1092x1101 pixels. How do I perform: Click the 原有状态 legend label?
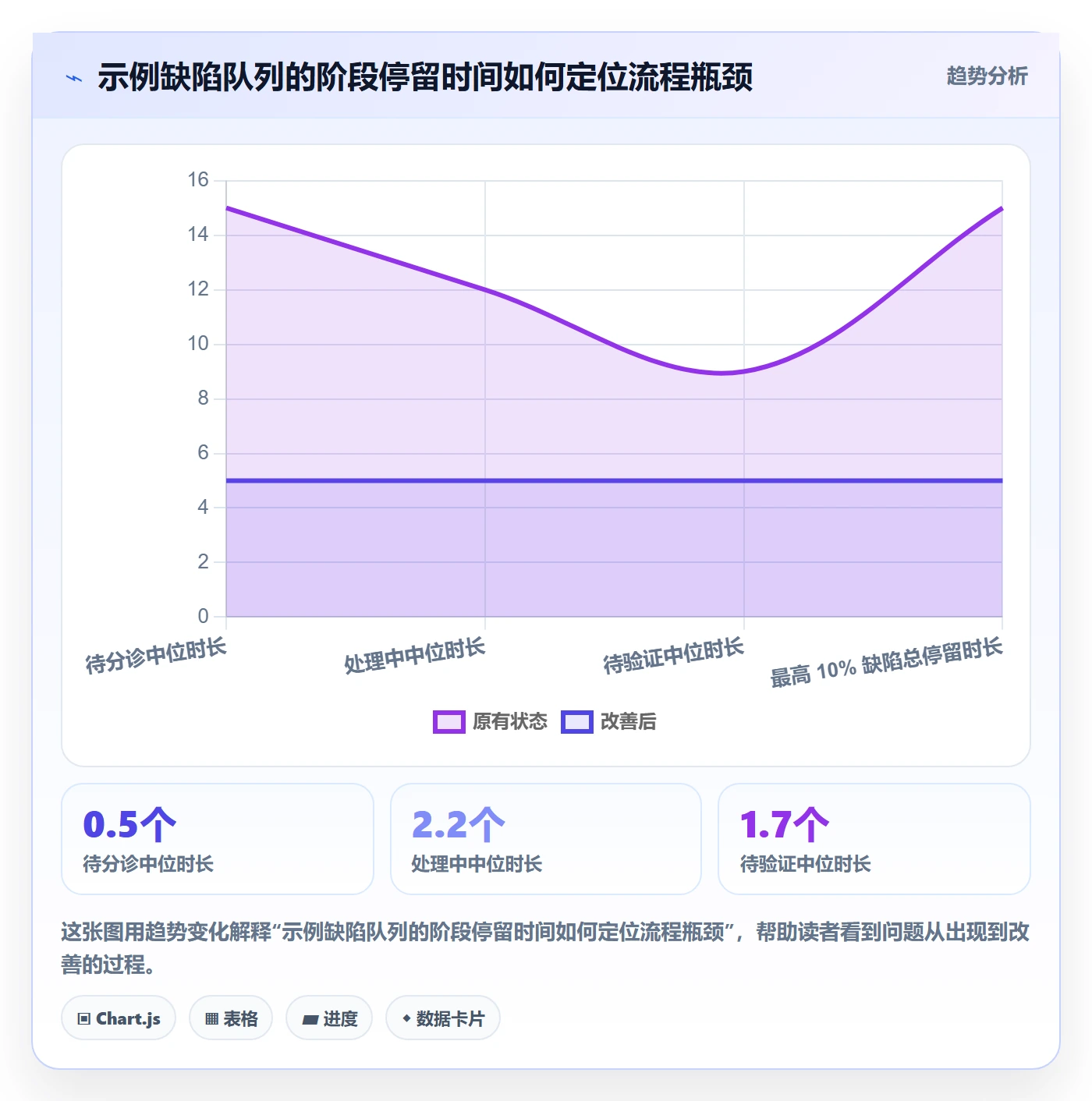[510, 722]
